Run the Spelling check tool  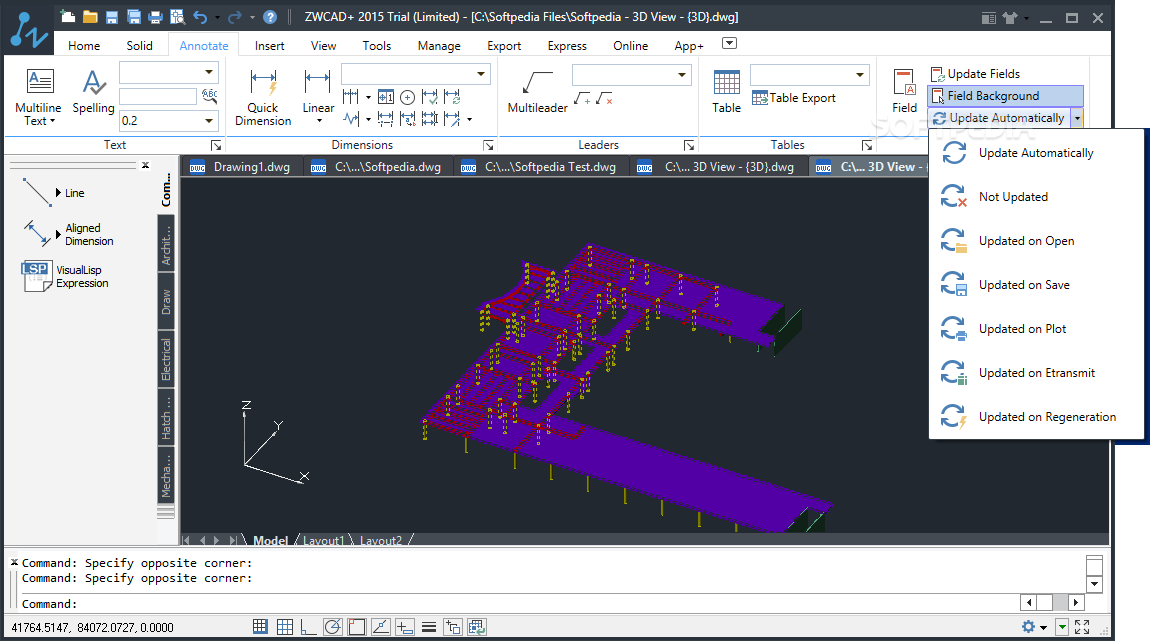tap(93, 91)
